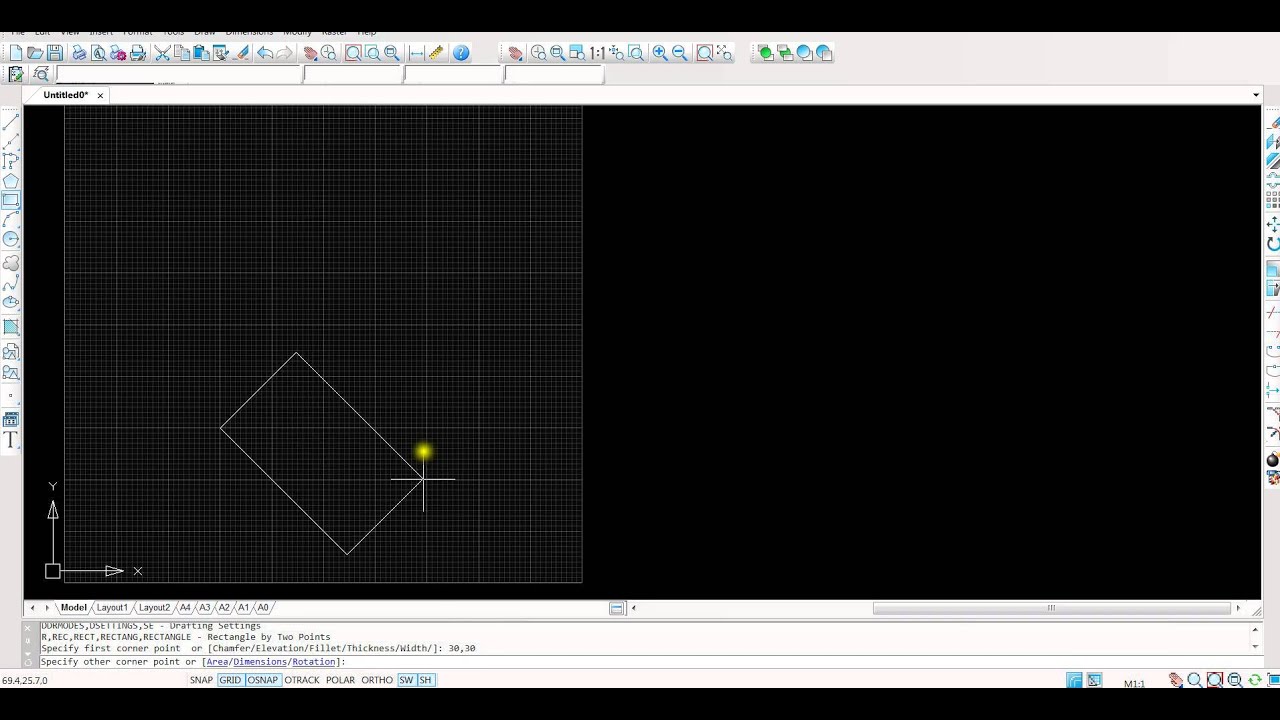Toggle POLAR tracking in status bar
This screenshot has width=1280, height=720.
(340, 680)
